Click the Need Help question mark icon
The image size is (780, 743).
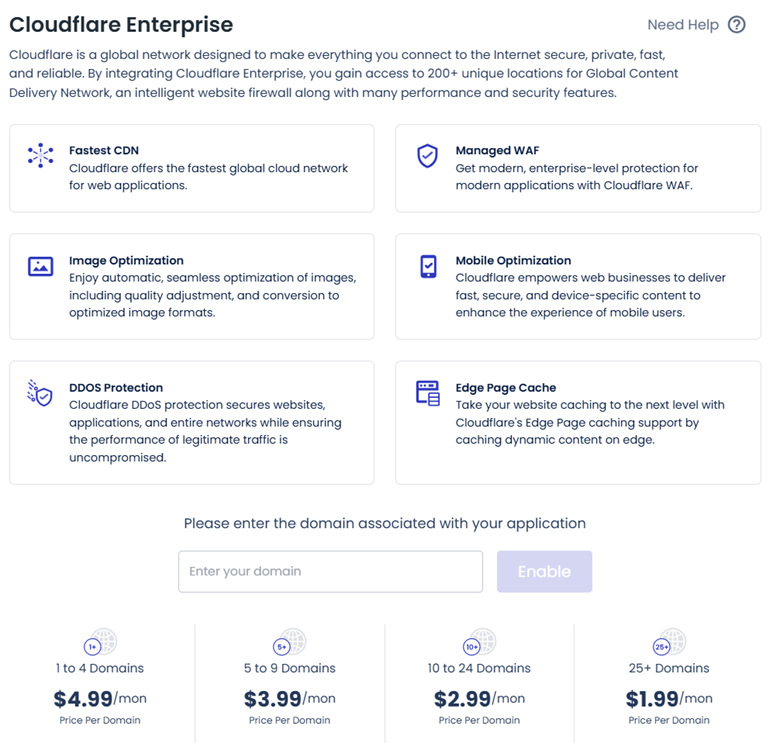[x=737, y=25]
